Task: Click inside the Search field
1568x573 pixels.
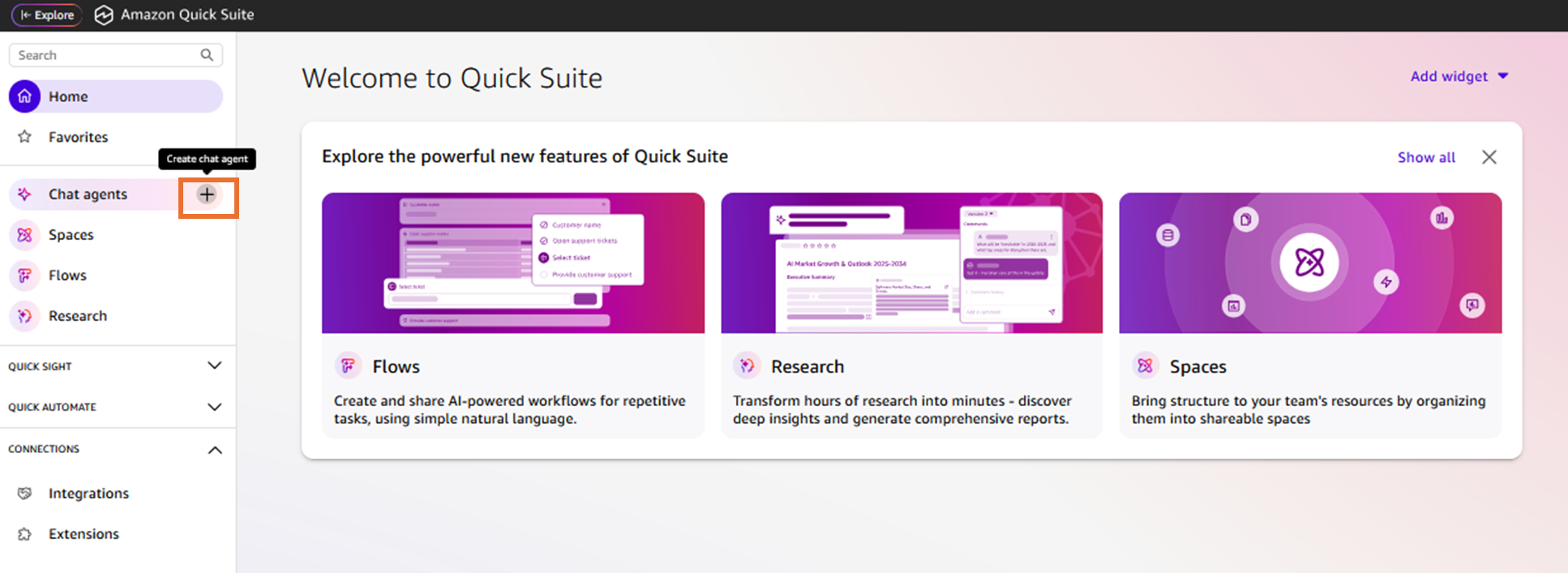Action: coord(116,55)
